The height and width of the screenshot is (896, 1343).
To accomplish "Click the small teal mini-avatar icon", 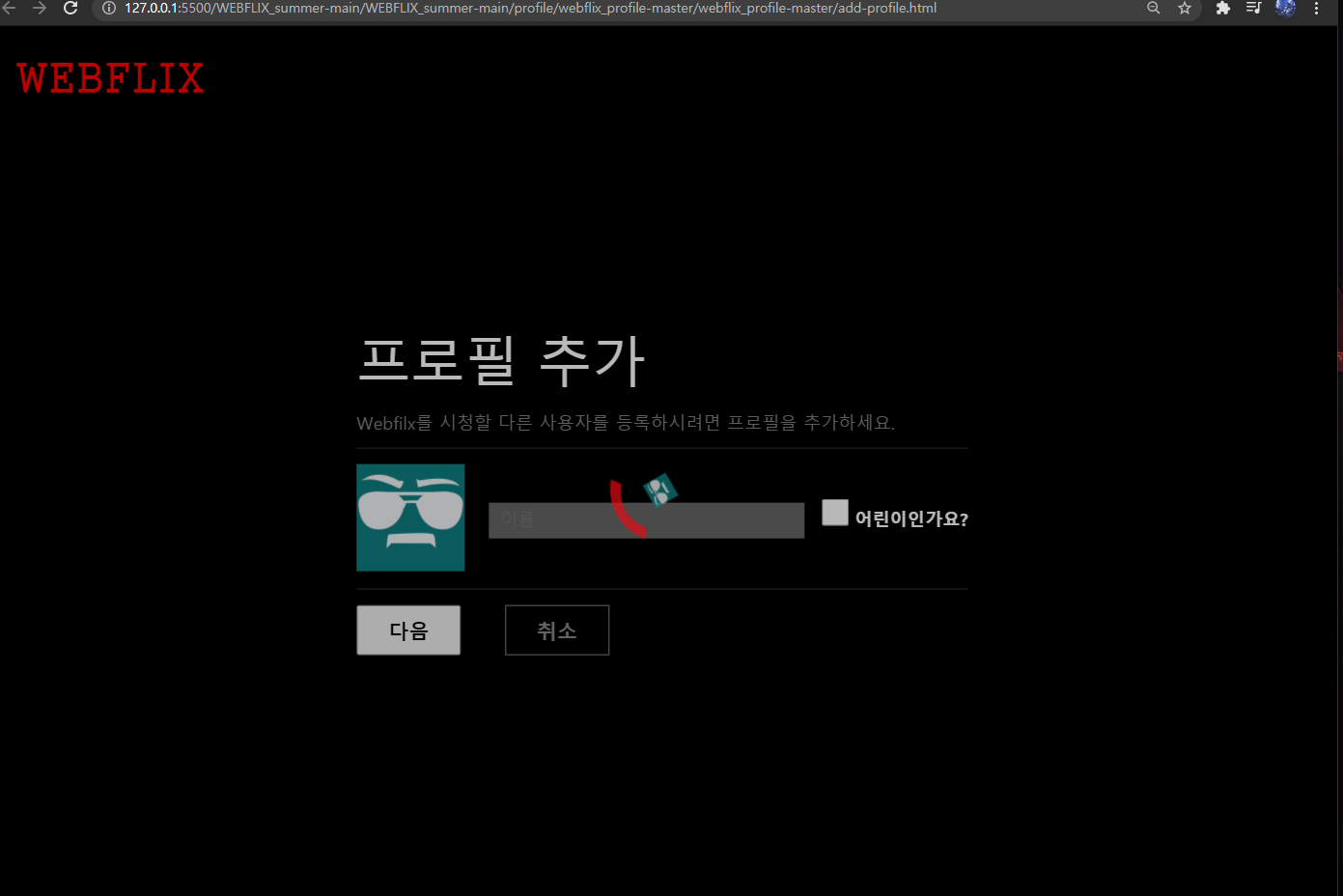I will 660,491.
